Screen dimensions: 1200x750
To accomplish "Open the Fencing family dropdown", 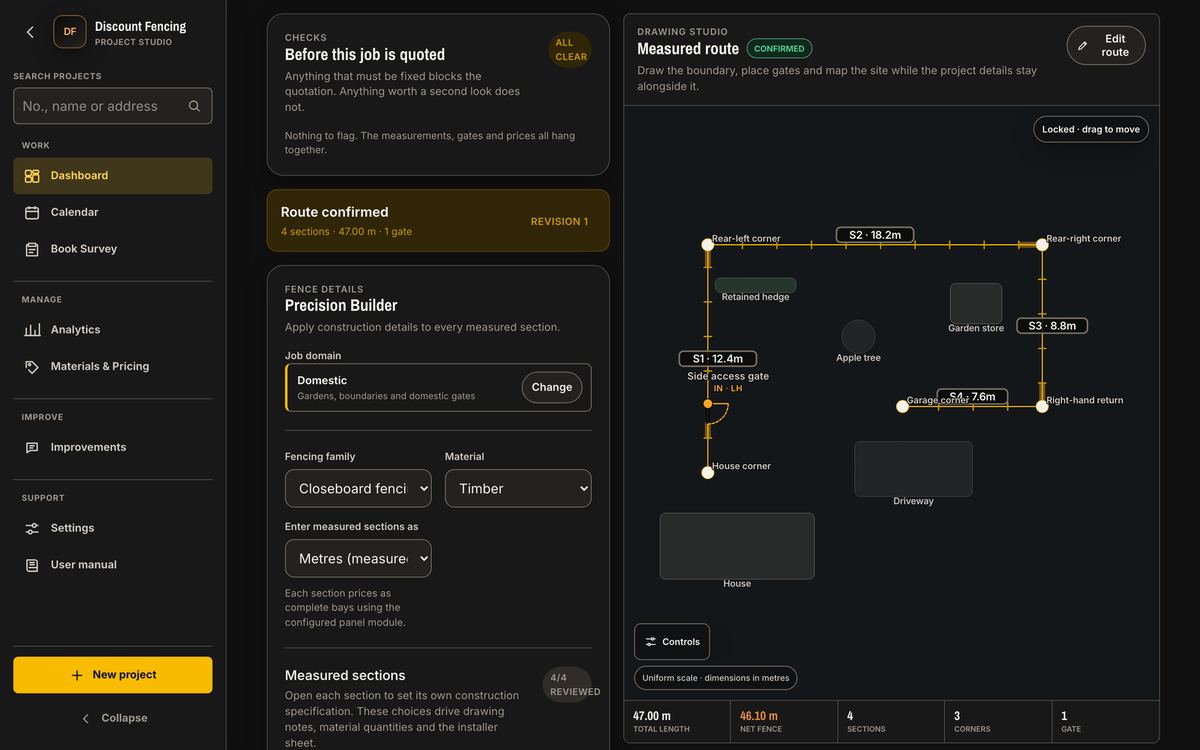I will (x=358, y=488).
